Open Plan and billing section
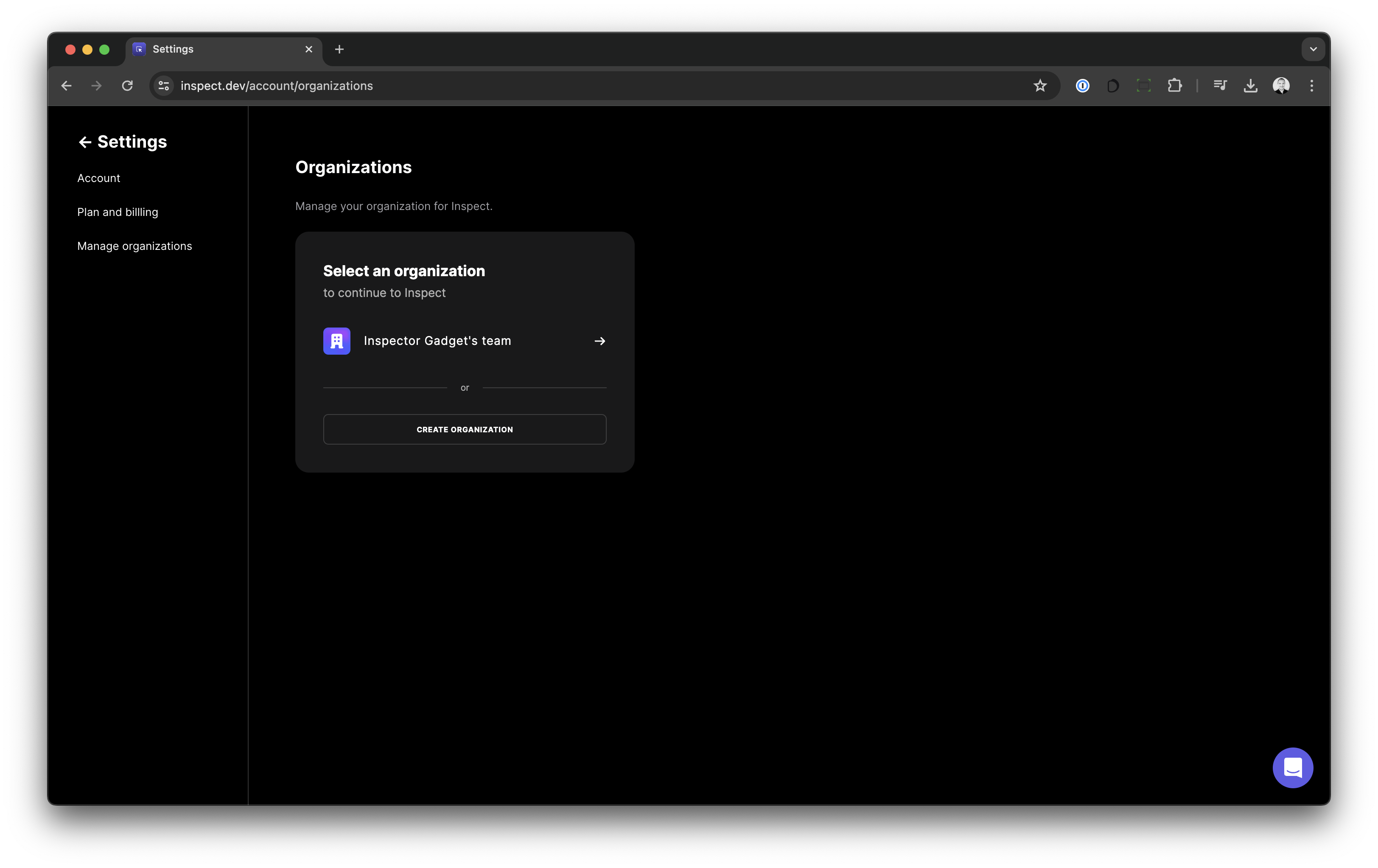The height and width of the screenshot is (868, 1378). tap(118, 212)
